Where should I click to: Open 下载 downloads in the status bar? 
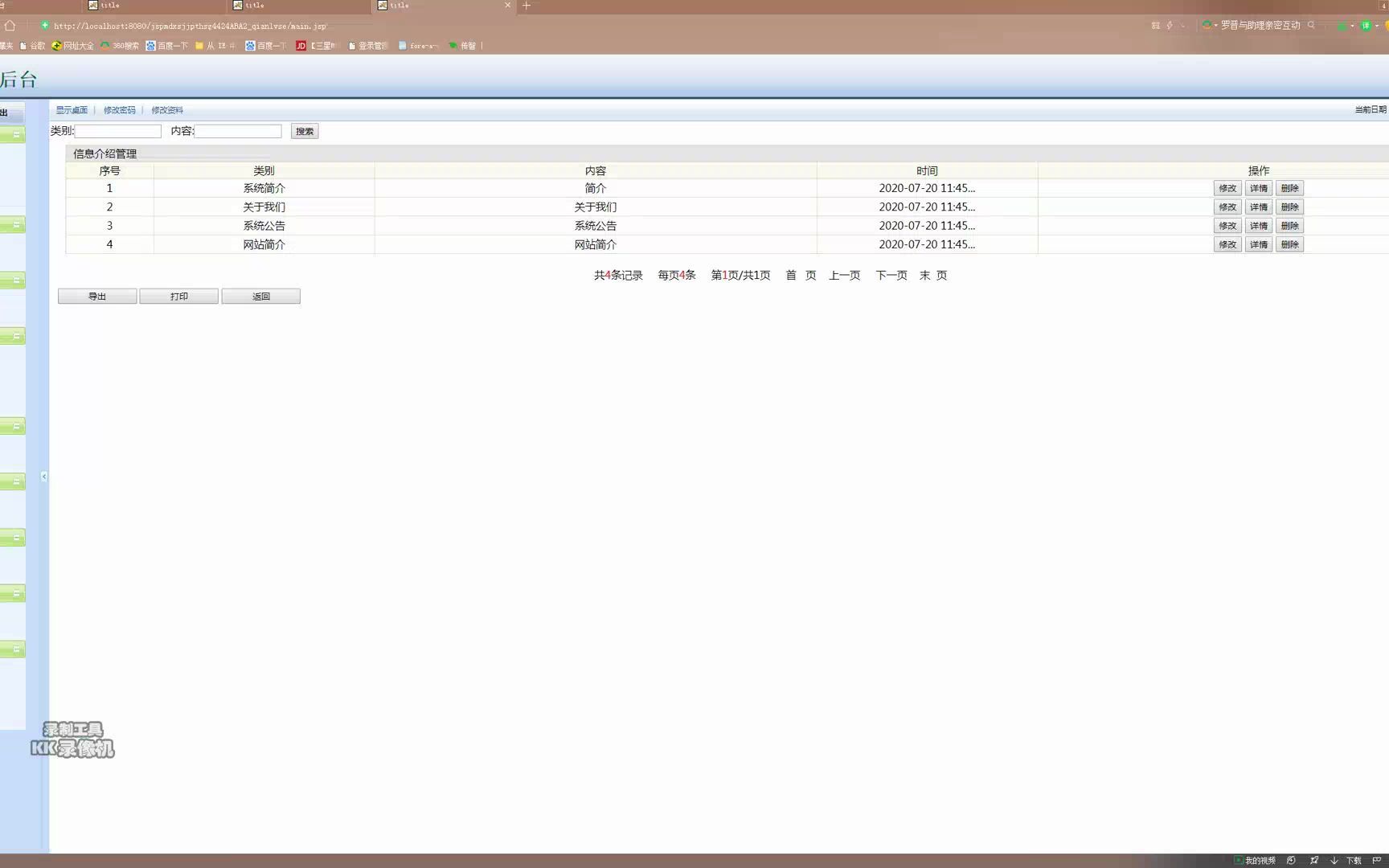pos(1346,861)
